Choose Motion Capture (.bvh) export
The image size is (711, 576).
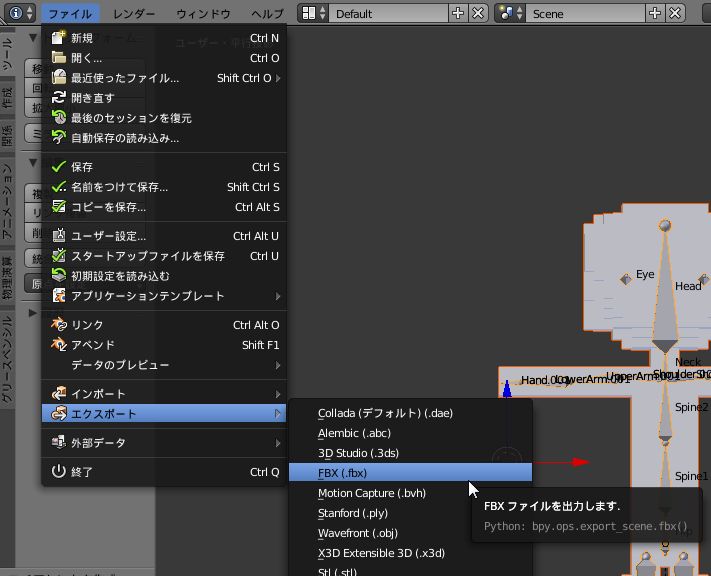tap(410, 493)
